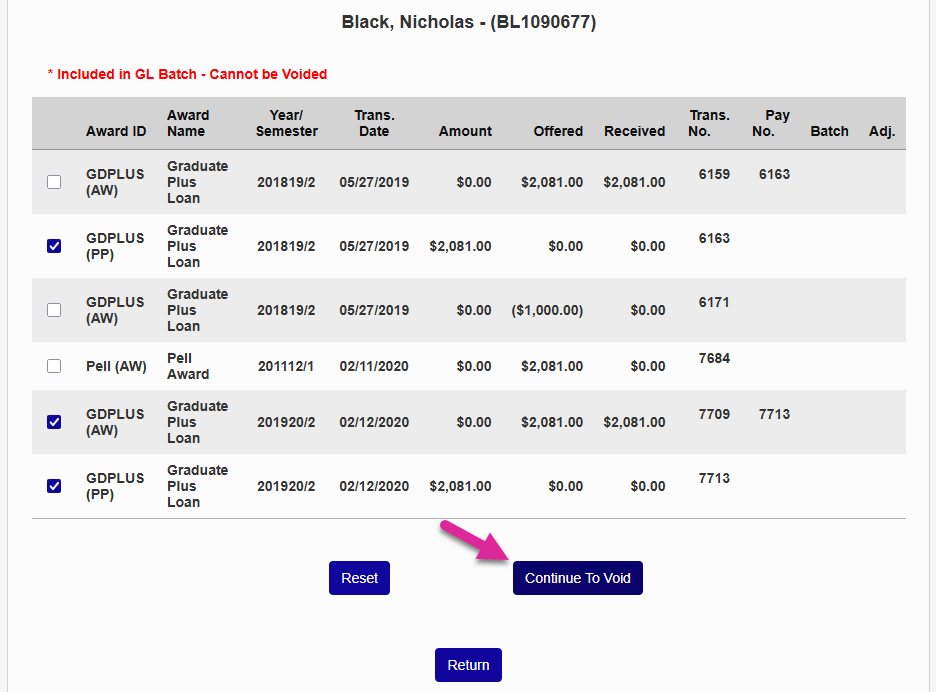Viewport: 936px width, 692px height.
Task: Click the Pay No. column header
Action: coord(771,123)
